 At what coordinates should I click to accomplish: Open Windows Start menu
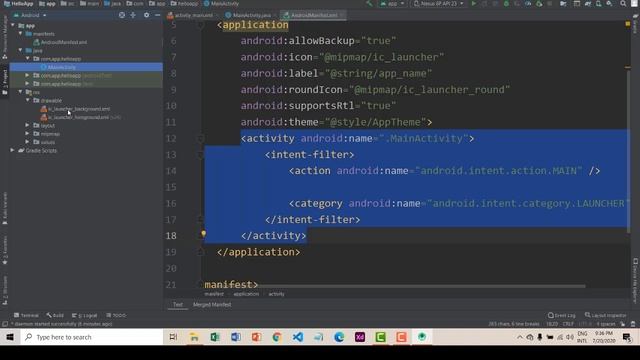(10, 337)
